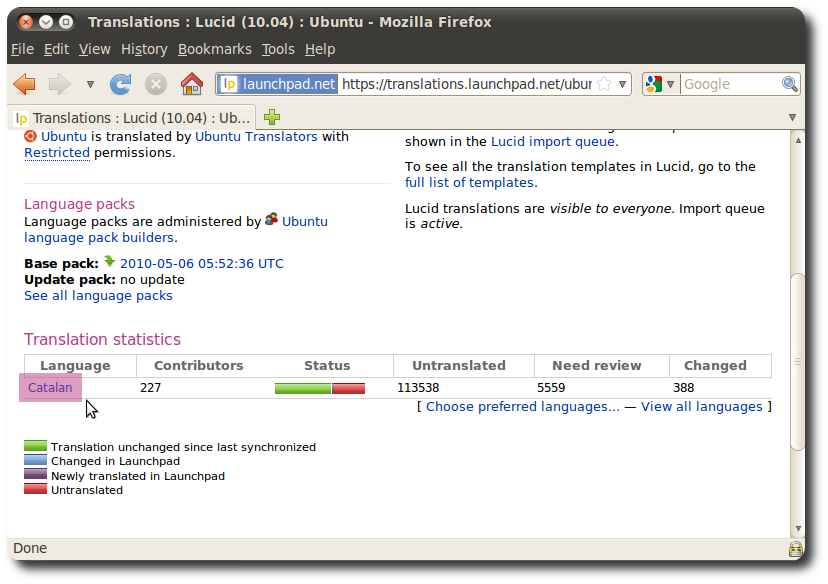Open the back/forward history dropdown arrow
Image resolution: width=828 pixels, height=584 pixels.
[x=90, y=84]
